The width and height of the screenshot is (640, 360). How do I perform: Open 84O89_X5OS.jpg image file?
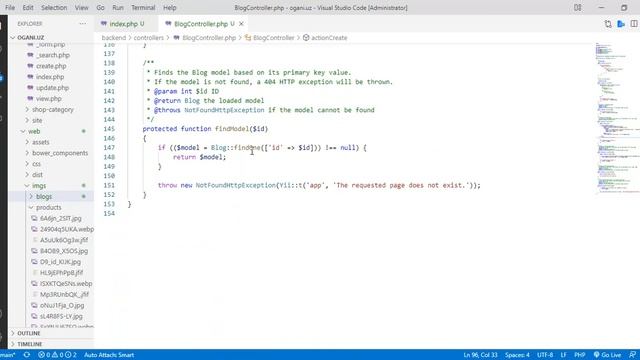click(64, 251)
